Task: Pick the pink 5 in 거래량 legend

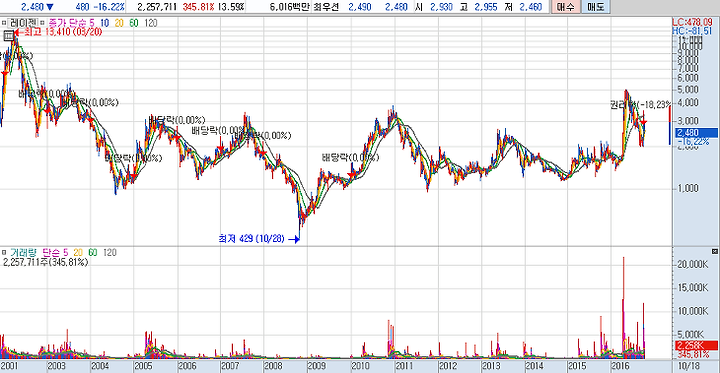Action: click(66, 252)
